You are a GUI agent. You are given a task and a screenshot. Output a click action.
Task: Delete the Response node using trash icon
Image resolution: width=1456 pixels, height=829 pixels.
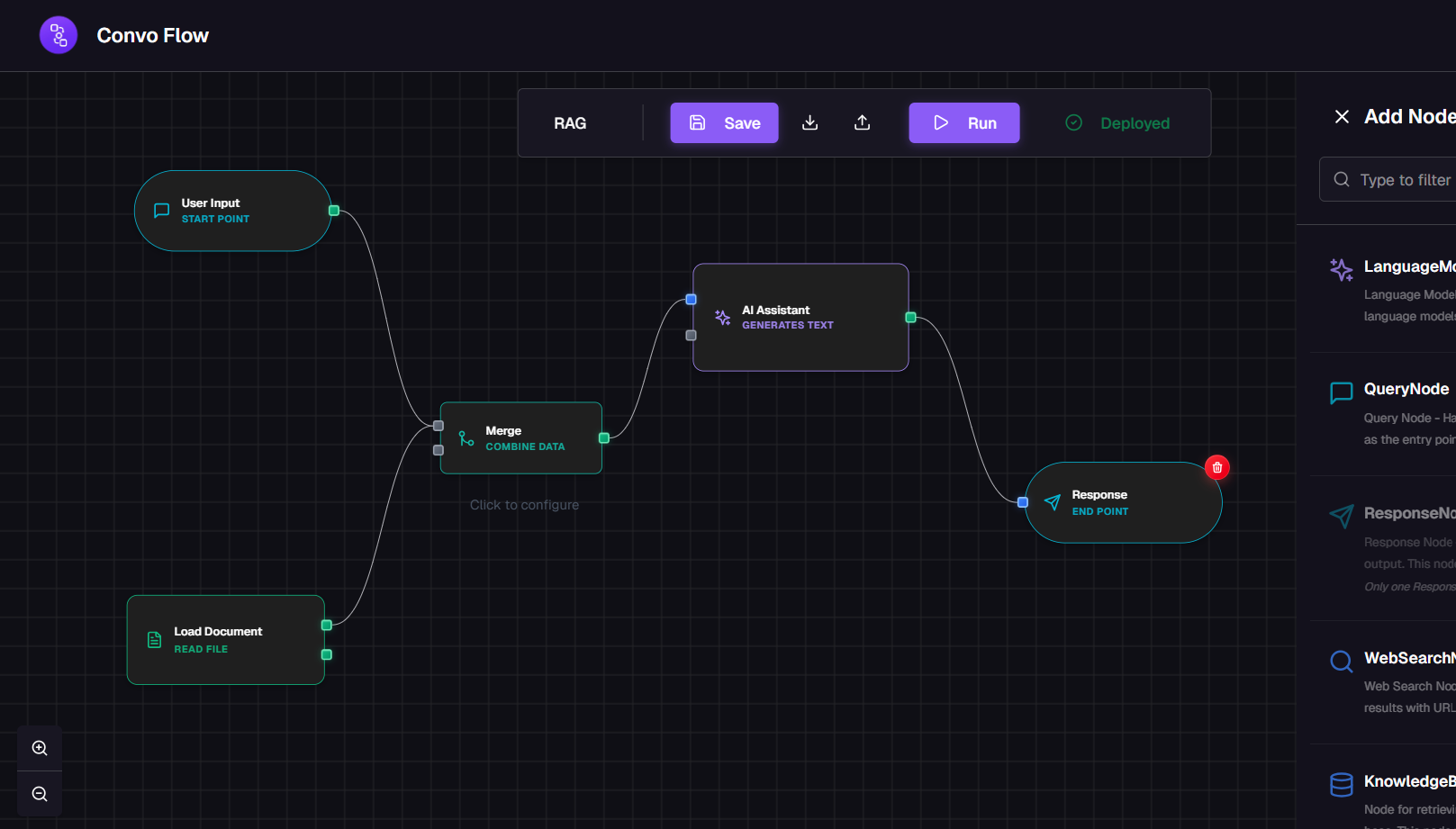click(x=1216, y=467)
